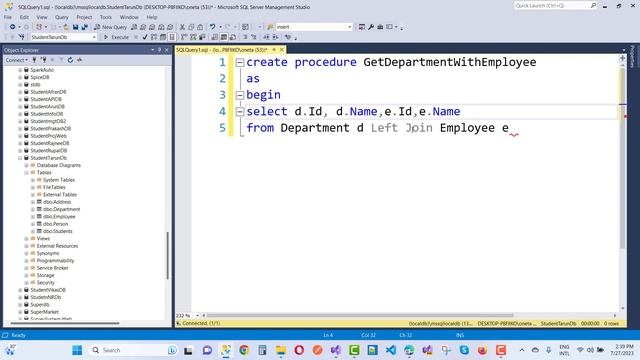Open the Query menu
640x360 pixels.
62,17
